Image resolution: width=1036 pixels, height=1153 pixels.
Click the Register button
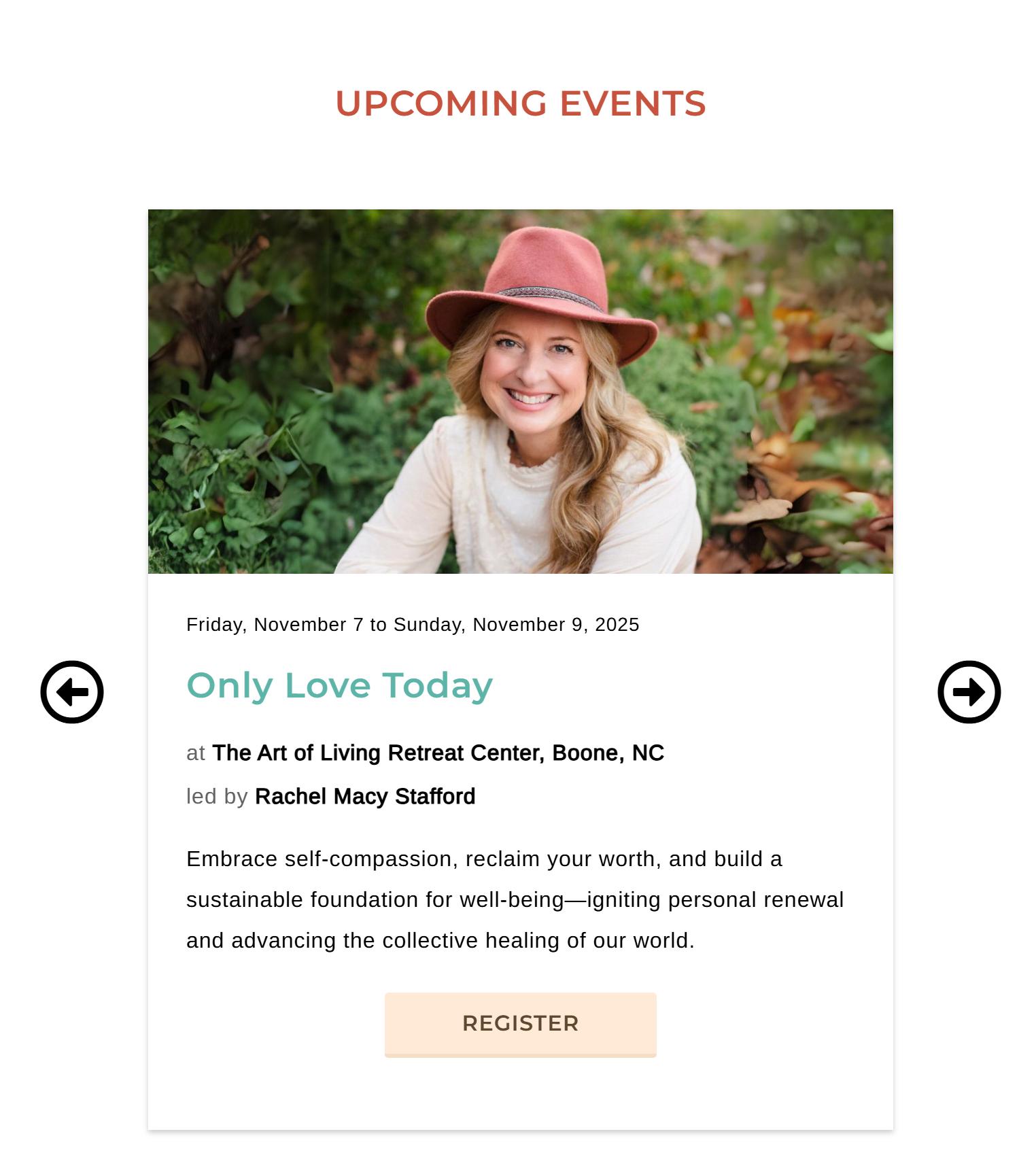coord(521,1025)
